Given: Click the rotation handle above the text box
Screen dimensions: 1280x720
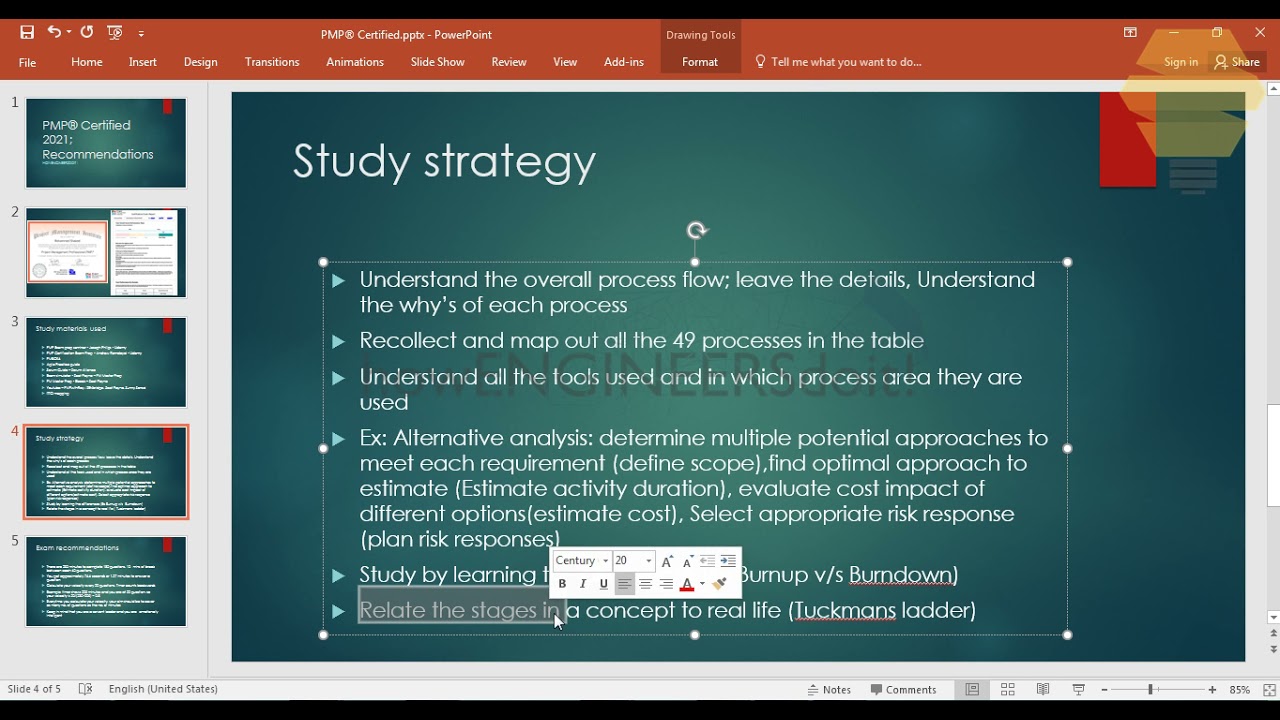Looking at the screenshot, I should 697,231.
